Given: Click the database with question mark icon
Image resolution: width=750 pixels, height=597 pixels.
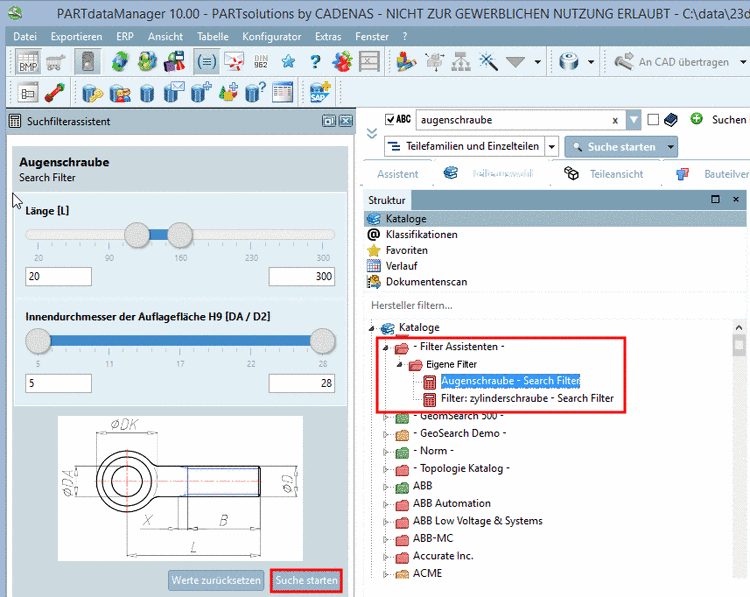Looking at the screenshot, I should (x=255, y=93).
